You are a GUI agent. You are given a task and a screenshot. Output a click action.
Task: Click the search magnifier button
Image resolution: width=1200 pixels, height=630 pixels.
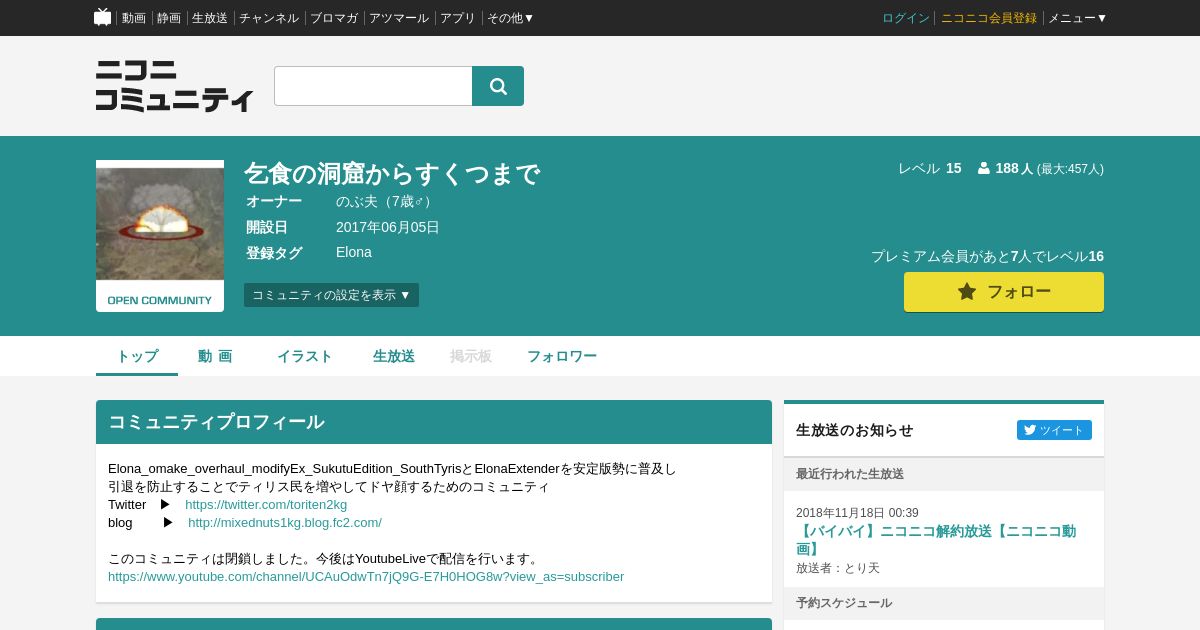pos(498,86)
